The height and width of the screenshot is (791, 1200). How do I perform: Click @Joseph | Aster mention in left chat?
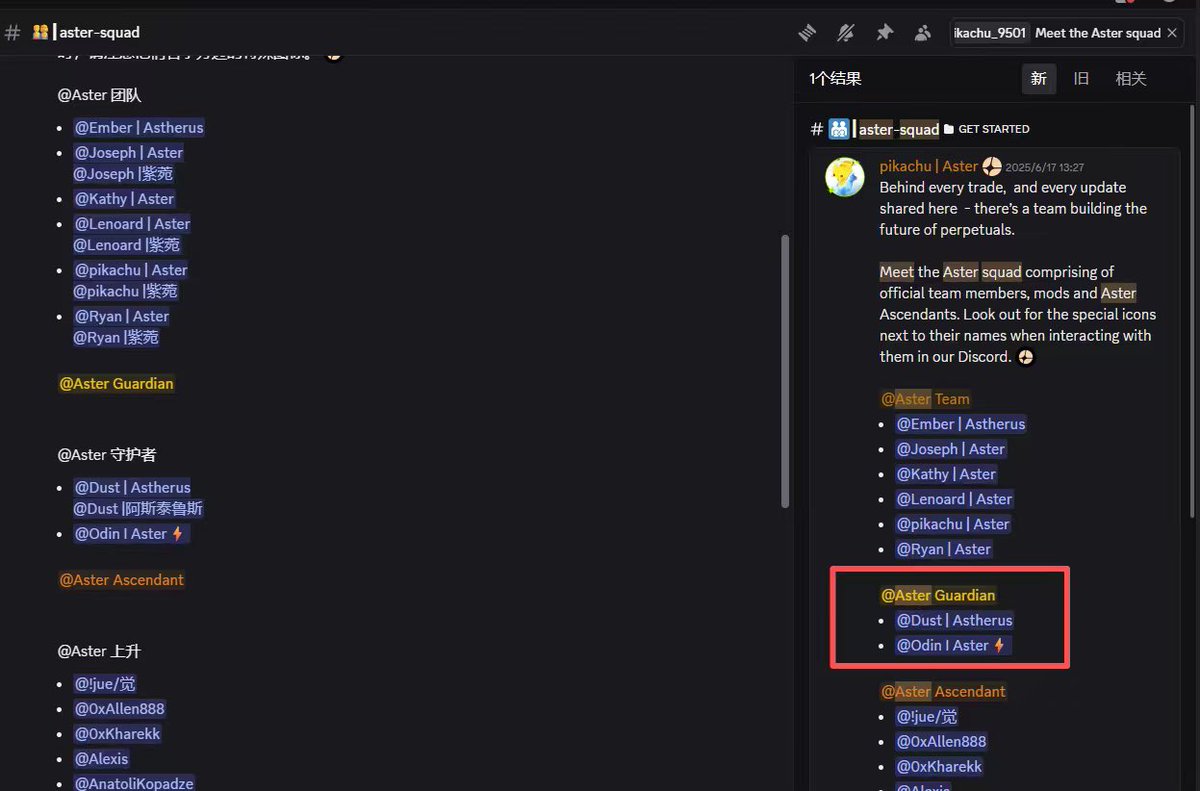tap(129, 152)
